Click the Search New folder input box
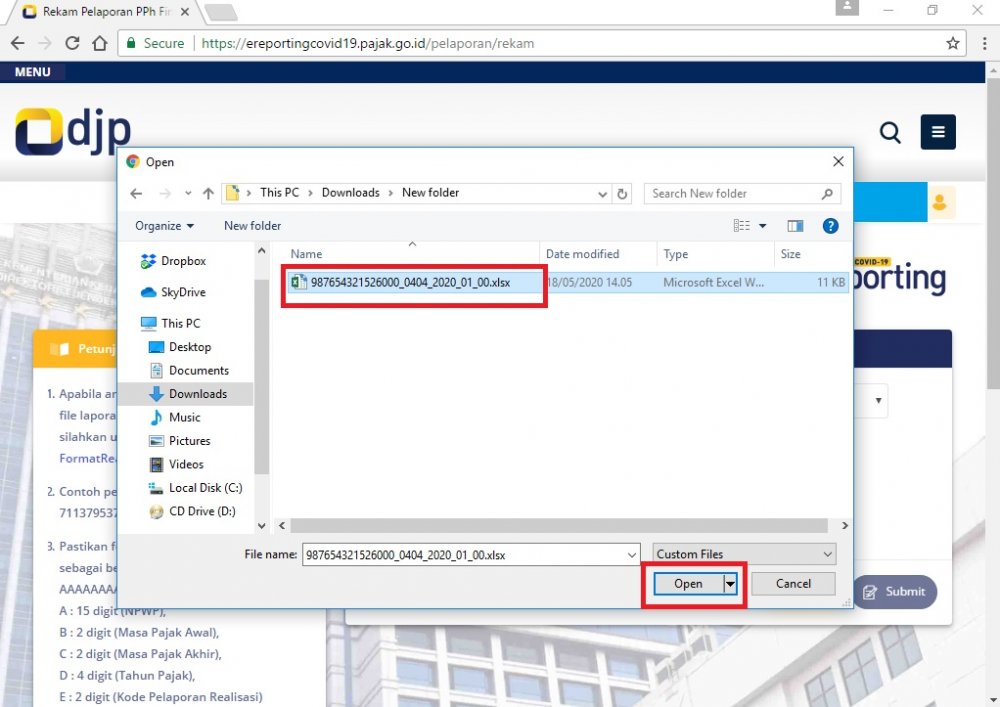The image size is (1000, 707). click(733, 193)
